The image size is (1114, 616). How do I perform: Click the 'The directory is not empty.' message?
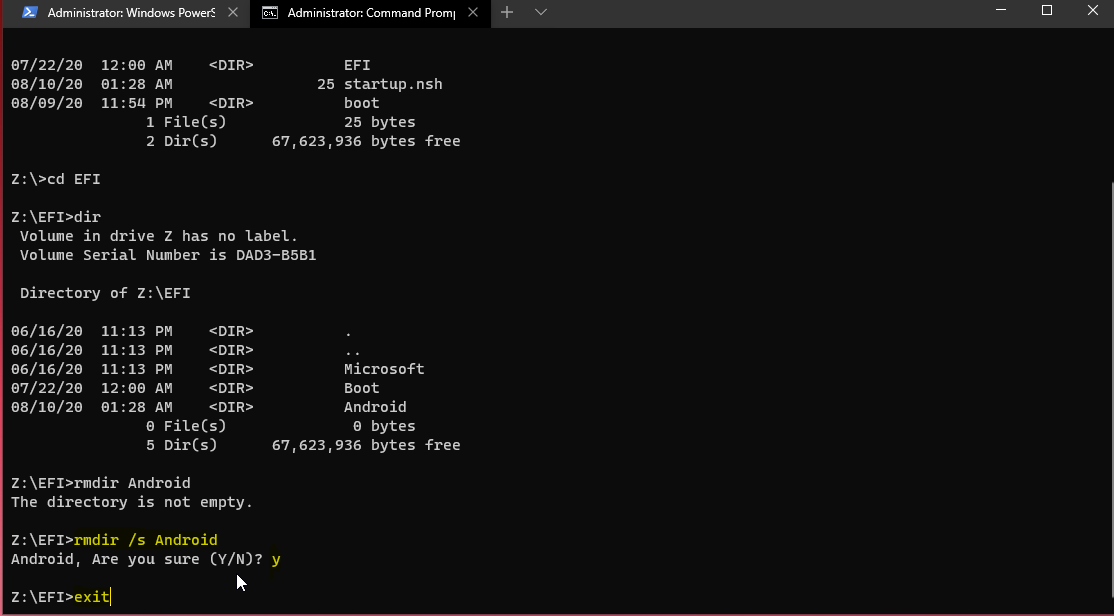pos(131,501)
